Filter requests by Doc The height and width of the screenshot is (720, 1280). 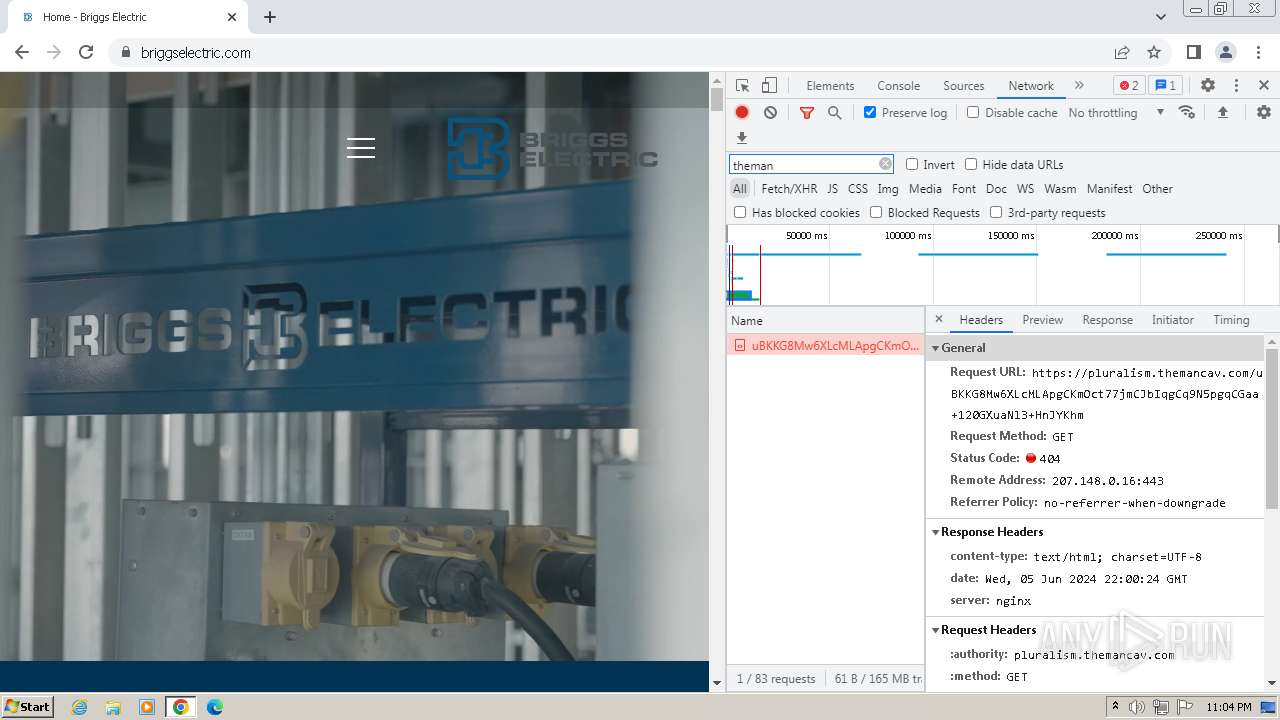click(996, 188)
